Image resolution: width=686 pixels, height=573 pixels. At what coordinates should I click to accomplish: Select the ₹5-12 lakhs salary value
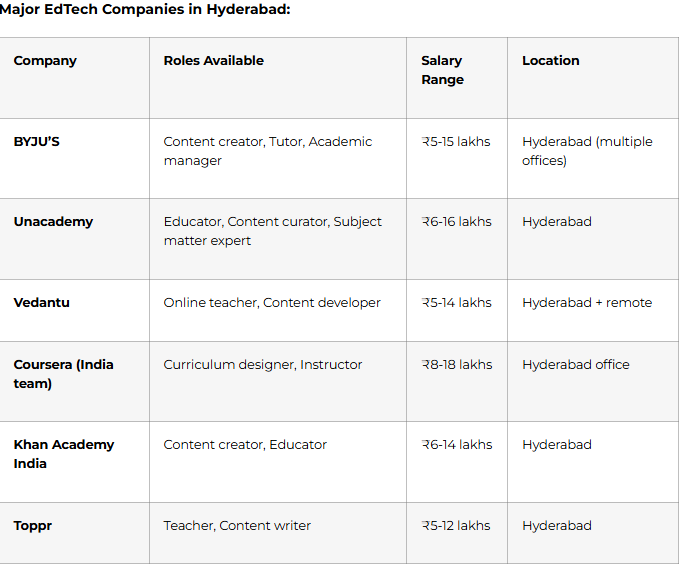click(456, 526)
